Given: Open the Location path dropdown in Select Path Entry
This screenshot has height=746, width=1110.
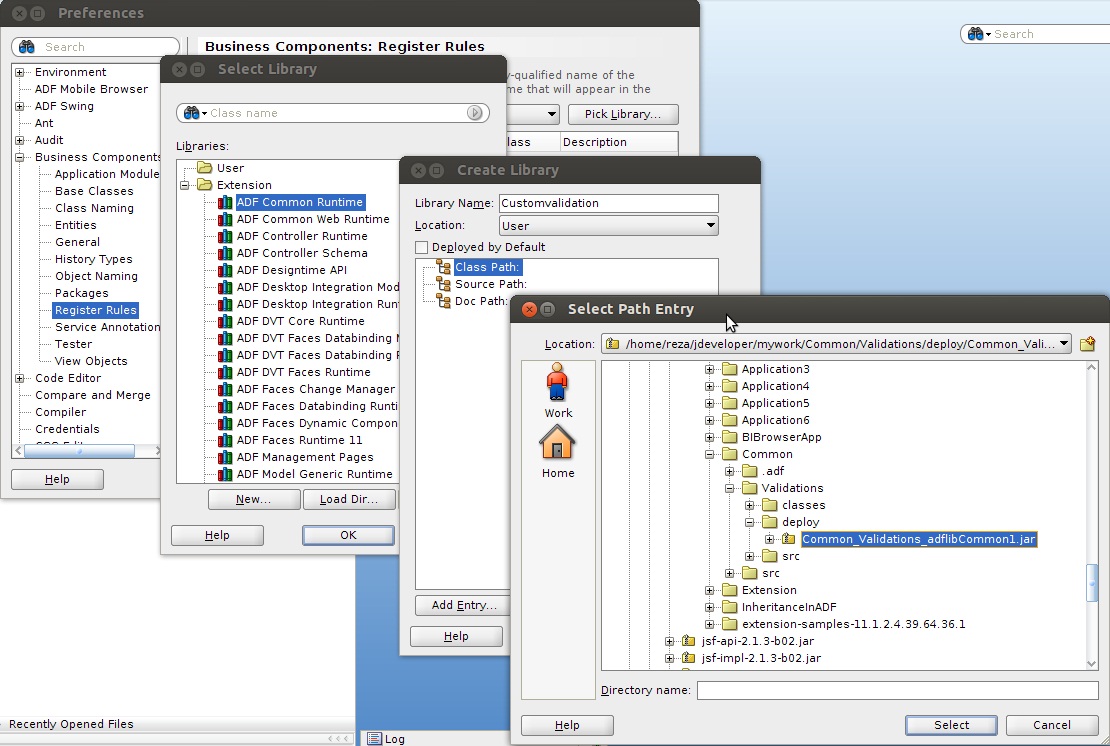Looking at the screenshot, I should [1061, 344].
